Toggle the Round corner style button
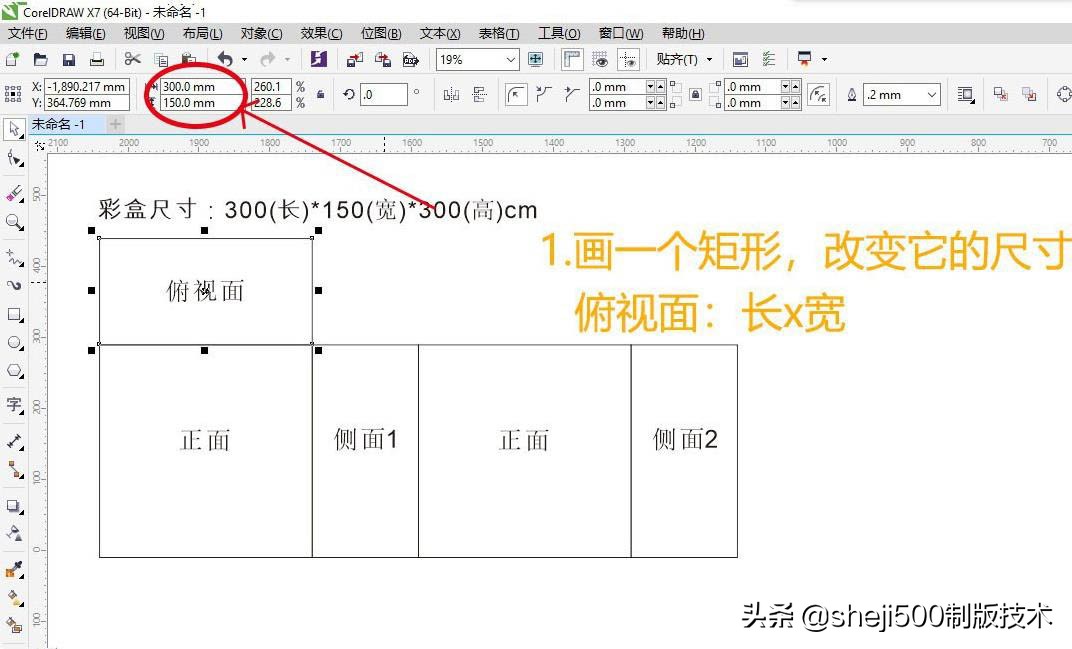The width and height of the screenshot is (1072, 649). [515, 94]
